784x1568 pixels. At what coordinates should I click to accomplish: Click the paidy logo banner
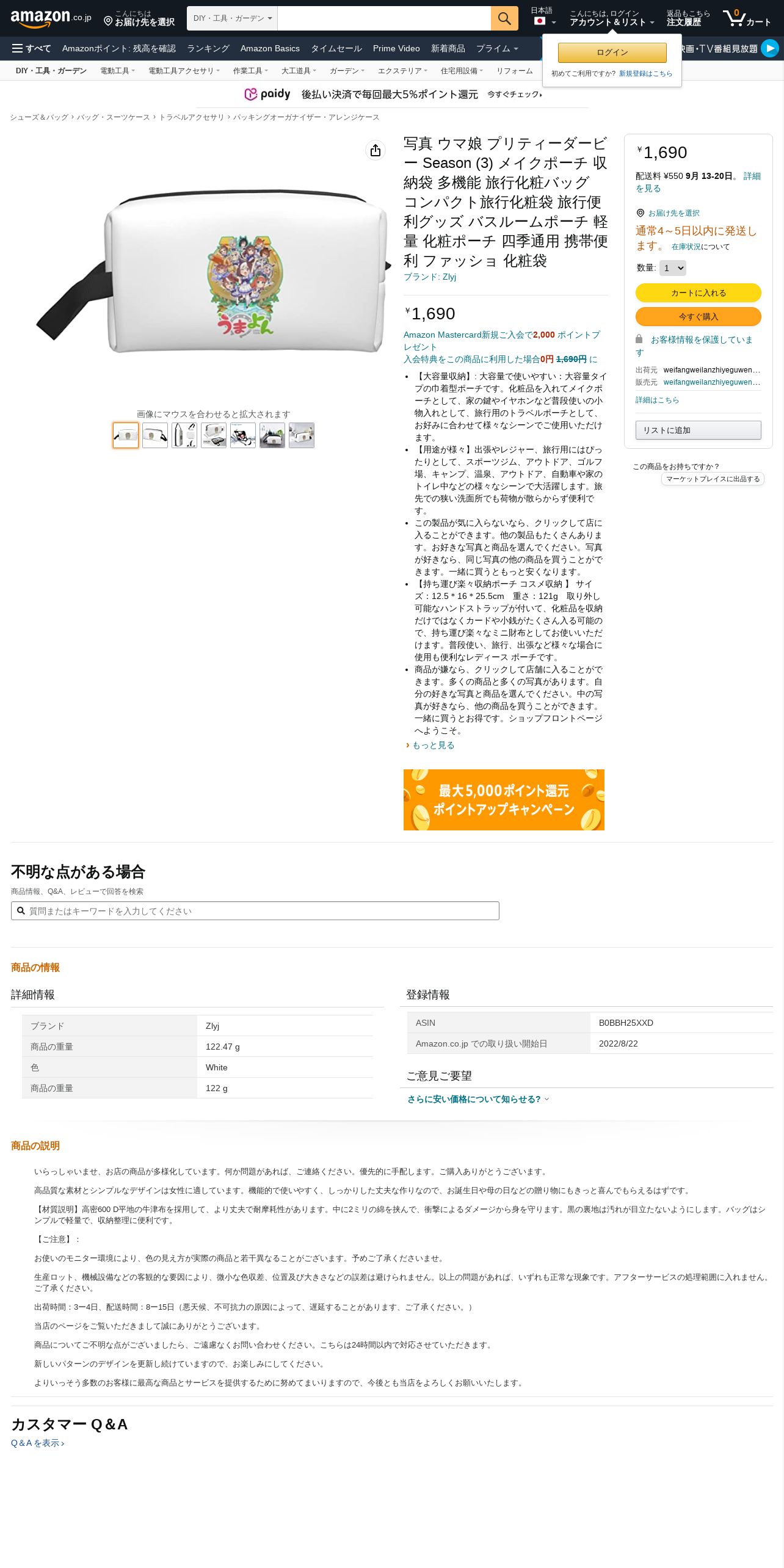[x=267, y=94]
